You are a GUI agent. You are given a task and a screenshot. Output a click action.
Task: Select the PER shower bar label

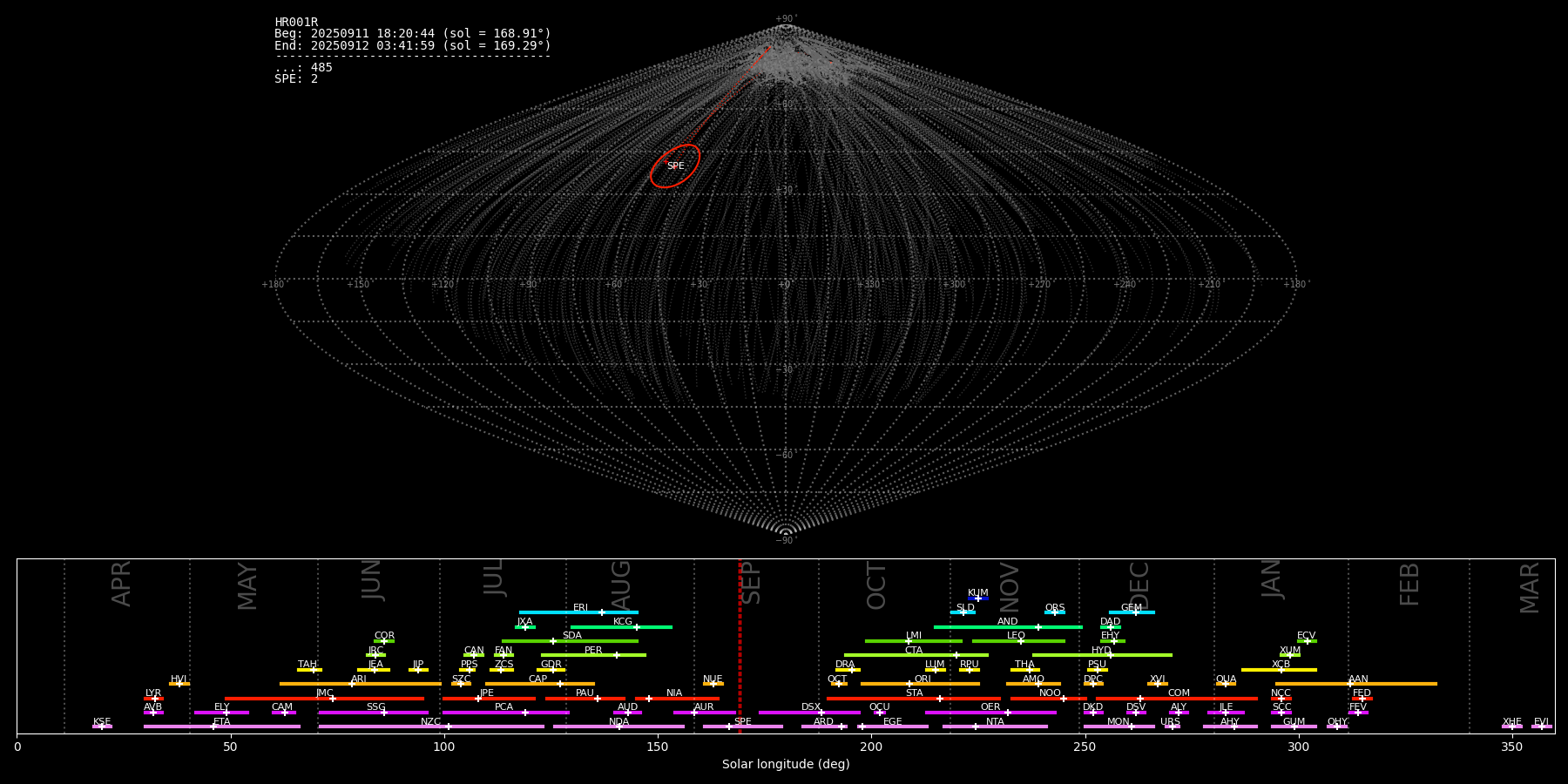[593, 651]
